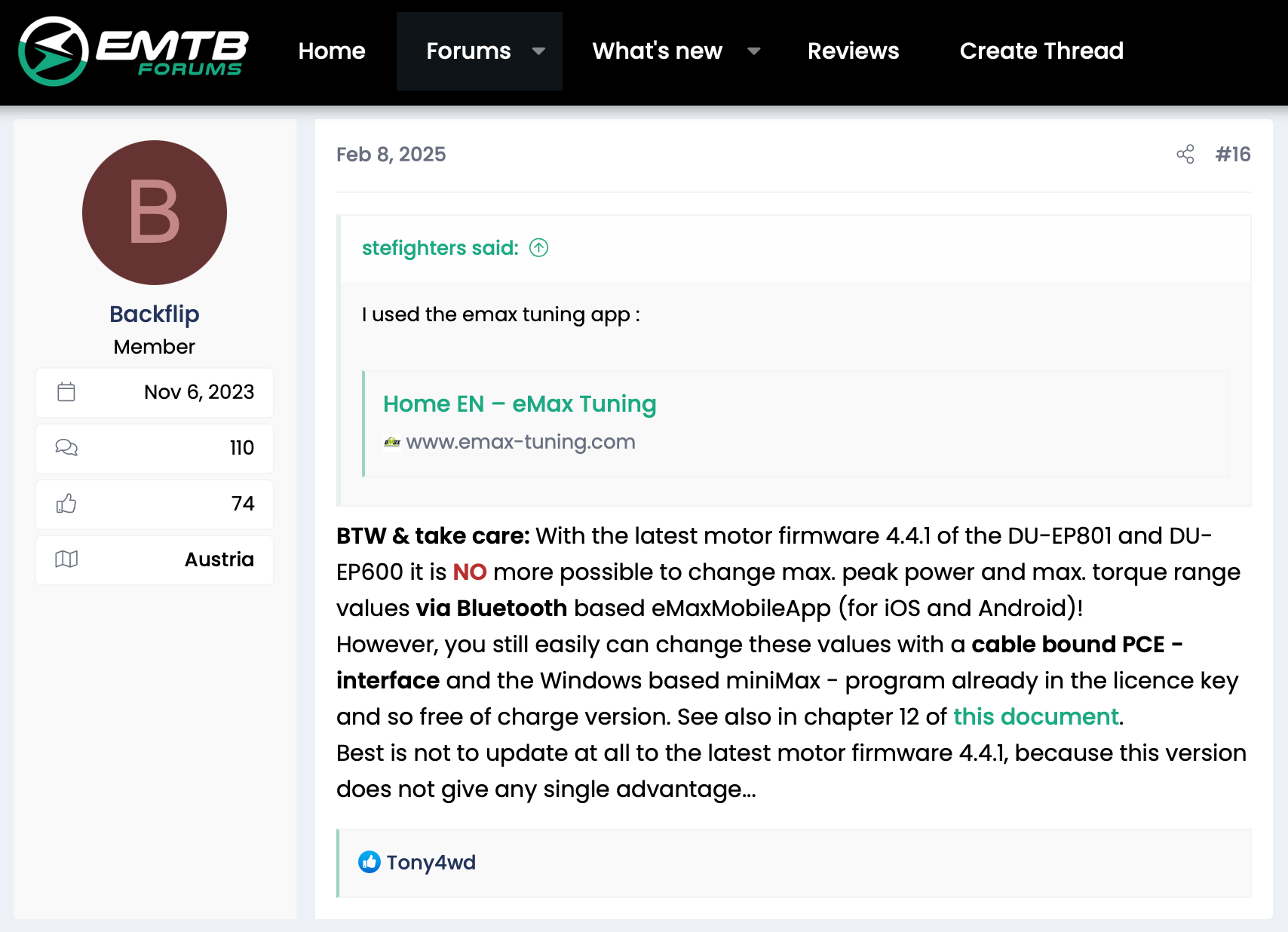Viewport: 1288px width, 932px height.
Task: Click the message count '110'
Action: pyautogui.click(x=242, y=448)
